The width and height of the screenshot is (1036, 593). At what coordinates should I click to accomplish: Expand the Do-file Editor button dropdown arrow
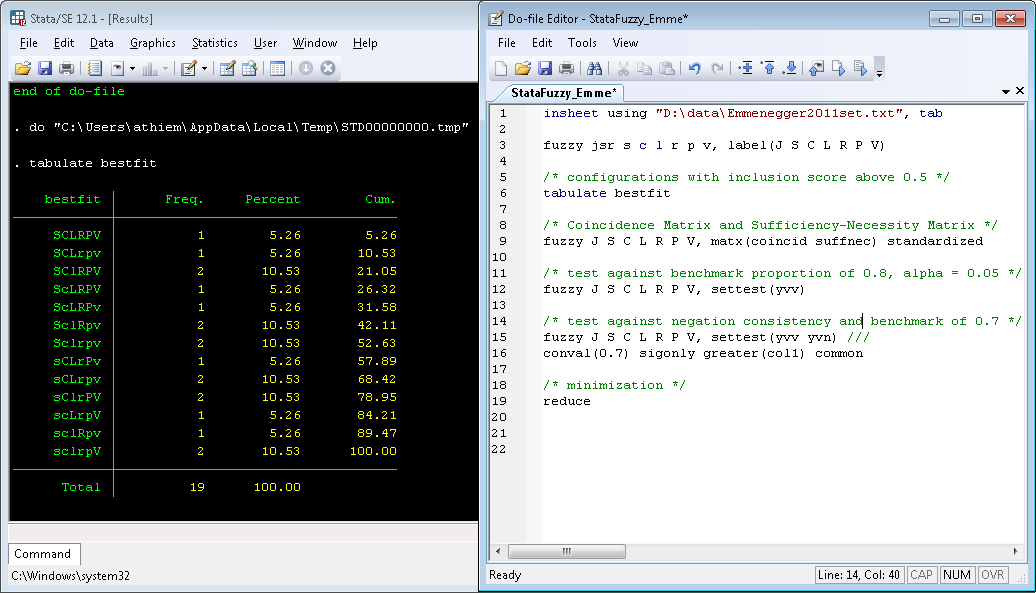204,69
